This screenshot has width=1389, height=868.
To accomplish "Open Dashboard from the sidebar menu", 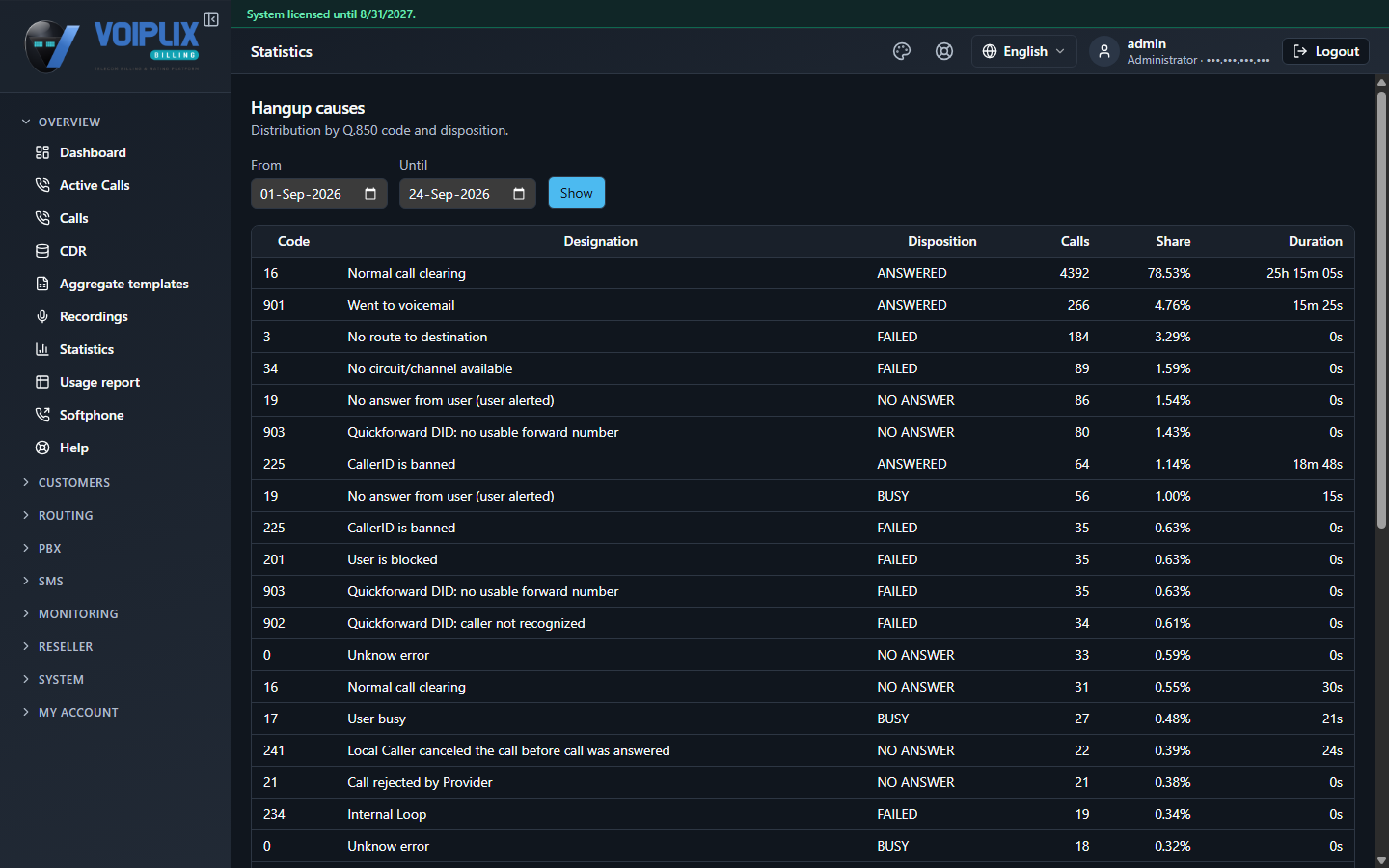I will (x=93, y=152).
